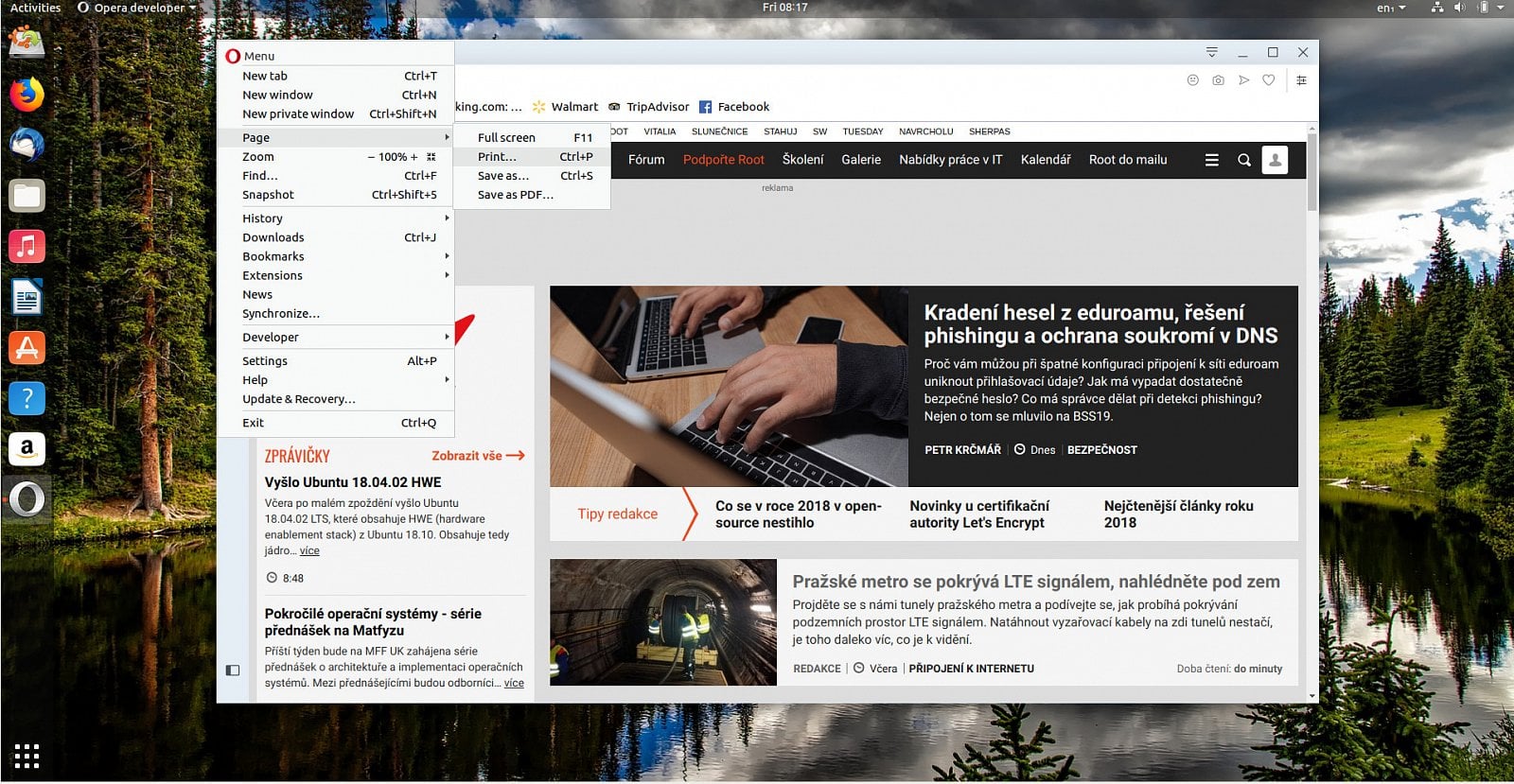Screen dimensions: 1514x784
Task: Expand the Page submenu
Action: 336,137
